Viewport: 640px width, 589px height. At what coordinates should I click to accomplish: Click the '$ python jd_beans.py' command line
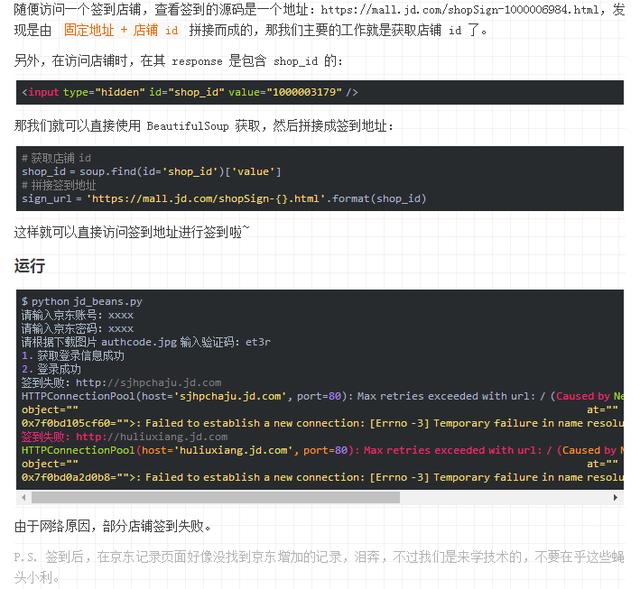pyautogui.click(x=82, y=302)
